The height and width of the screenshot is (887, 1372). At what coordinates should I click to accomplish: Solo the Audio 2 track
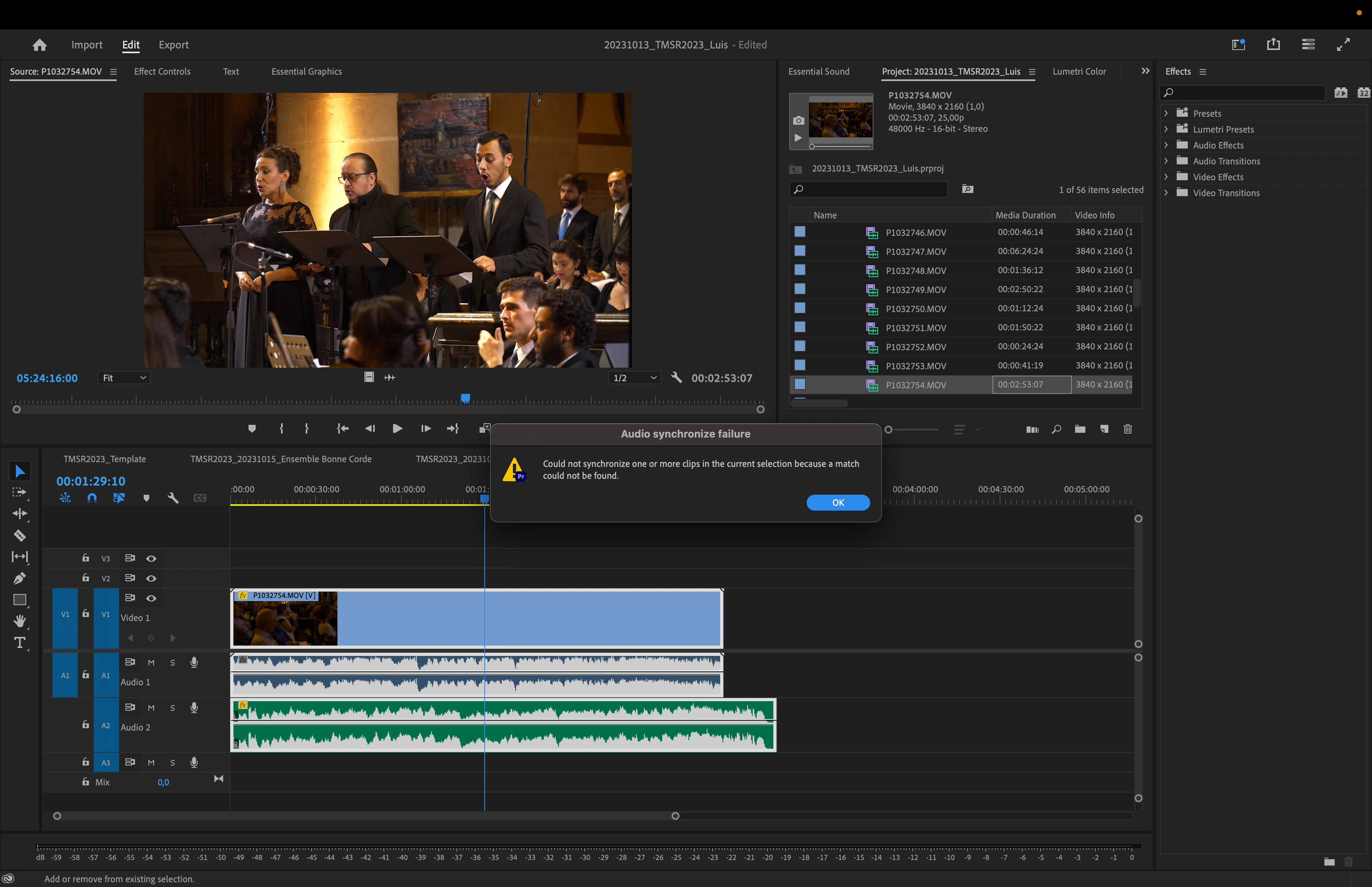(172, 708)
